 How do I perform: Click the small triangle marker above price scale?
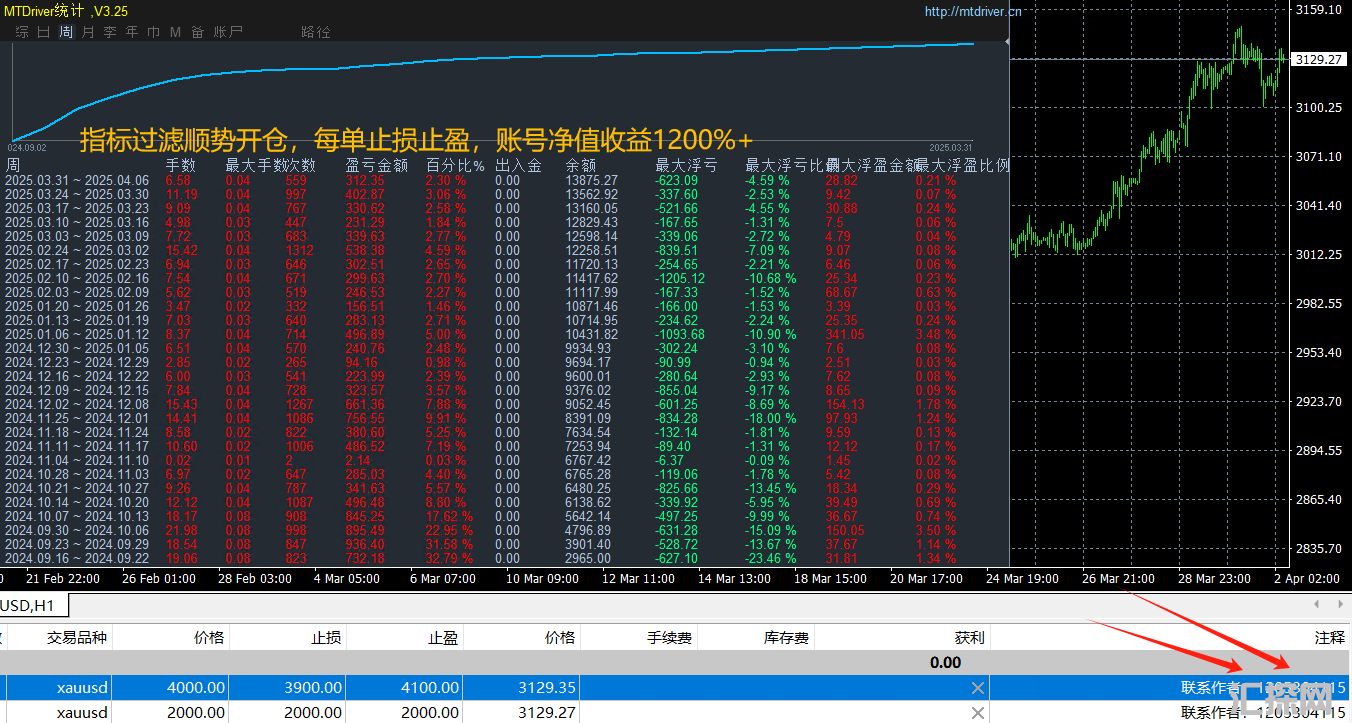coord(1005,43)
